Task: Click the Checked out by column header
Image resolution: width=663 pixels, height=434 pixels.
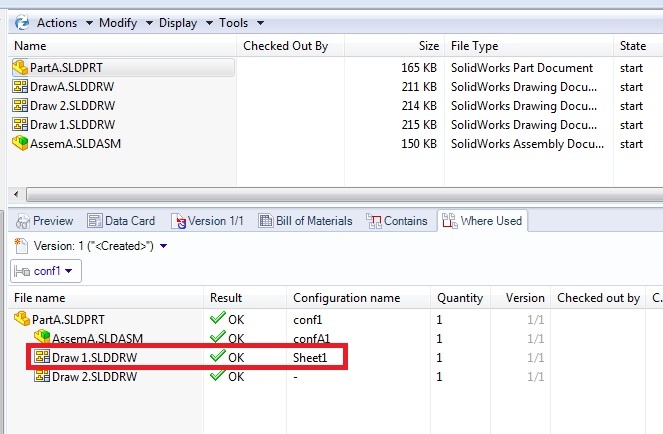Action: 598,298
